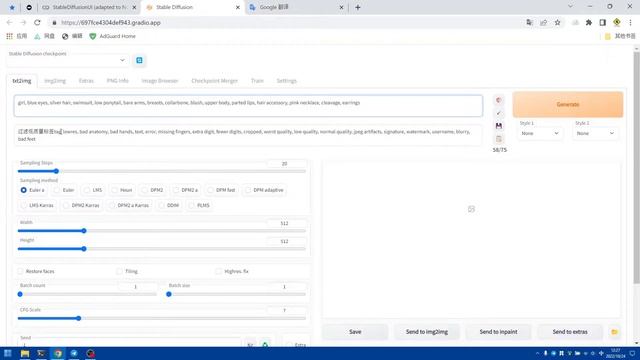Click the CFG Scale slider handle
The height and width of the screenshot is (360, 640).
(78, 318)
